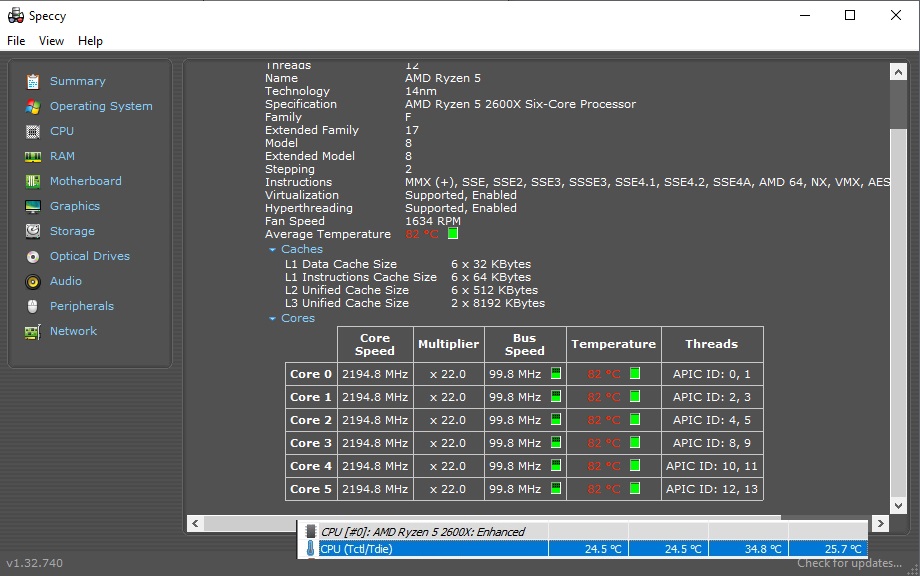Click chip icon beside CPU [#0] overlay row
The width and height of the screenshot is (920, 576).
pyautogui.click(x=311, y=531)
